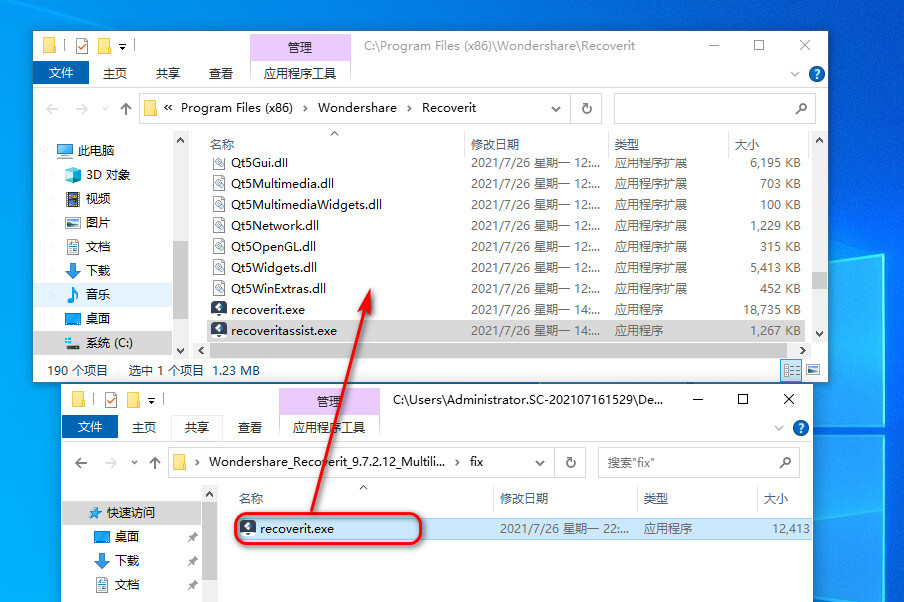Click the refresh button in the Recoverit window

(x=586, y=108)
